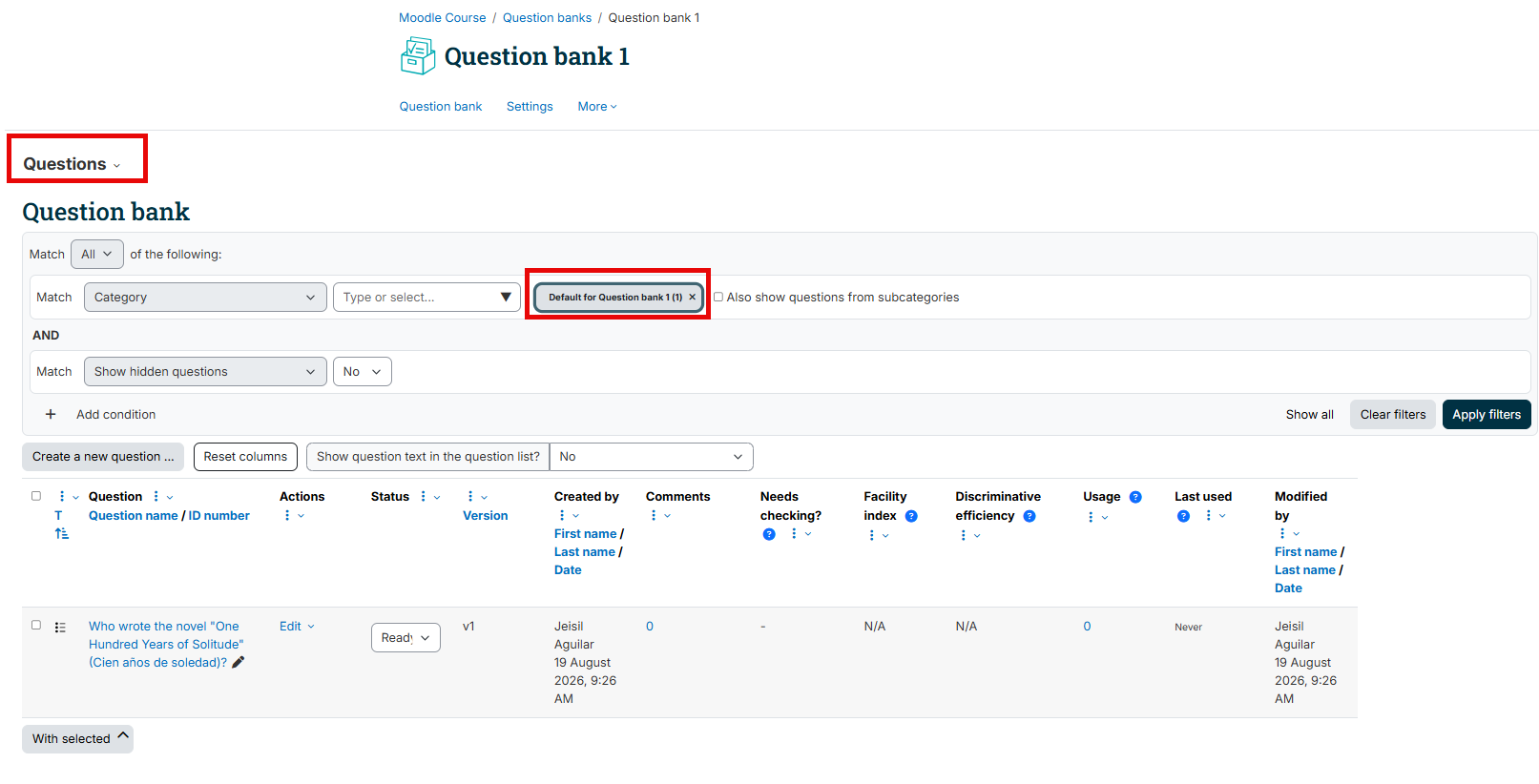1539x784 pixels.
Task: Remove the Default for Question bank 1 chip
Action: (693, 297)
